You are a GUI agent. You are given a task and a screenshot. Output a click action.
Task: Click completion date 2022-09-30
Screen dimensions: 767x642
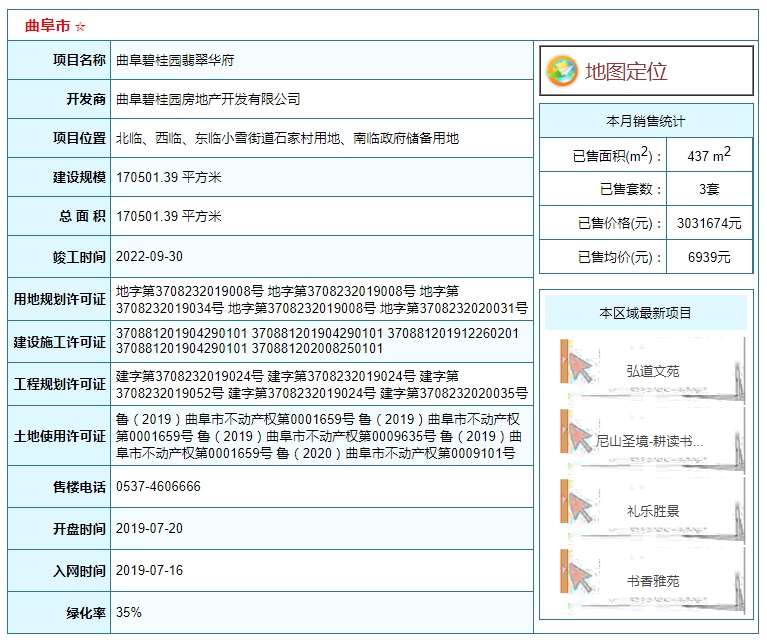pyautogui.click(x=149, y=256)
